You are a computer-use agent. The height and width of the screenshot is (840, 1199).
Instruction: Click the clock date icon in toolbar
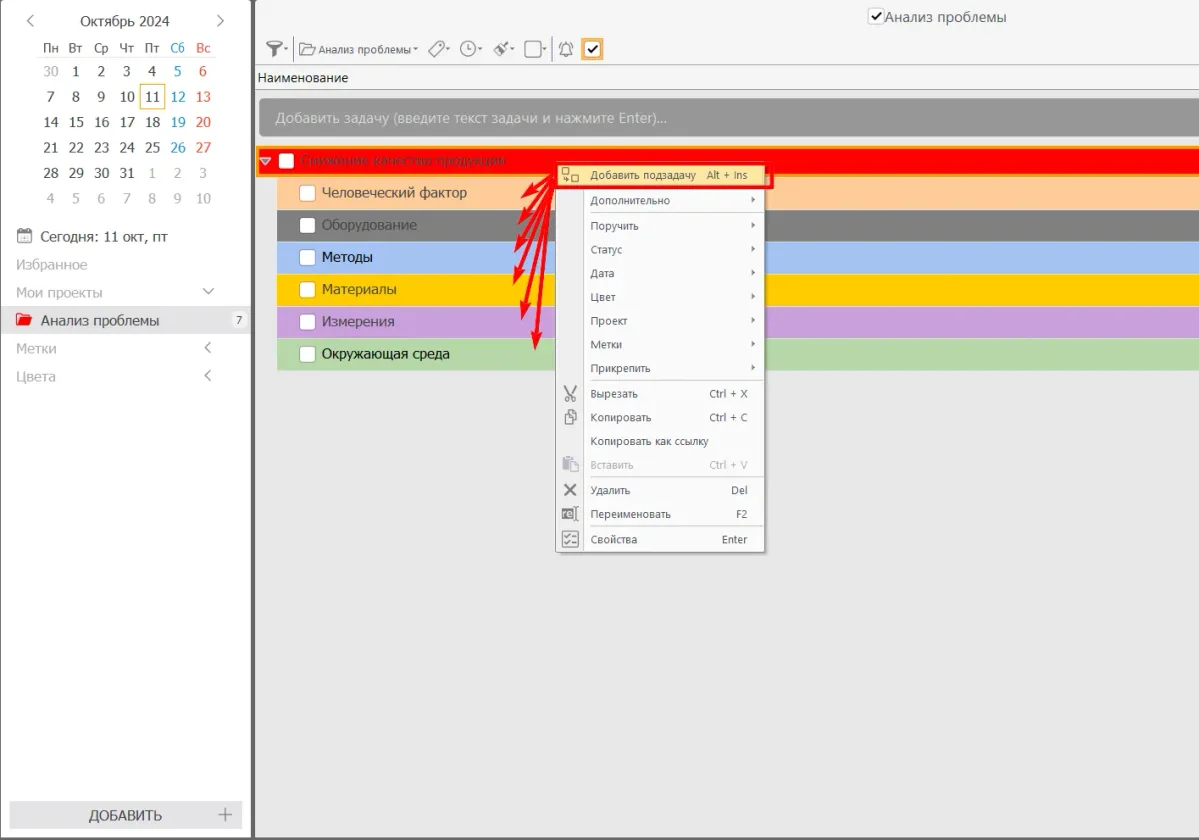click(x=468, y=49)
